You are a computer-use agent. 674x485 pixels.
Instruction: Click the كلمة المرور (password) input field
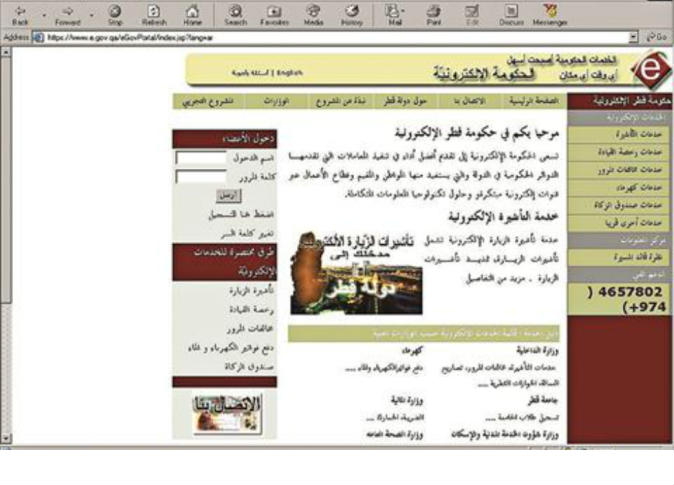pyautogui.click(x=201, y=176)
